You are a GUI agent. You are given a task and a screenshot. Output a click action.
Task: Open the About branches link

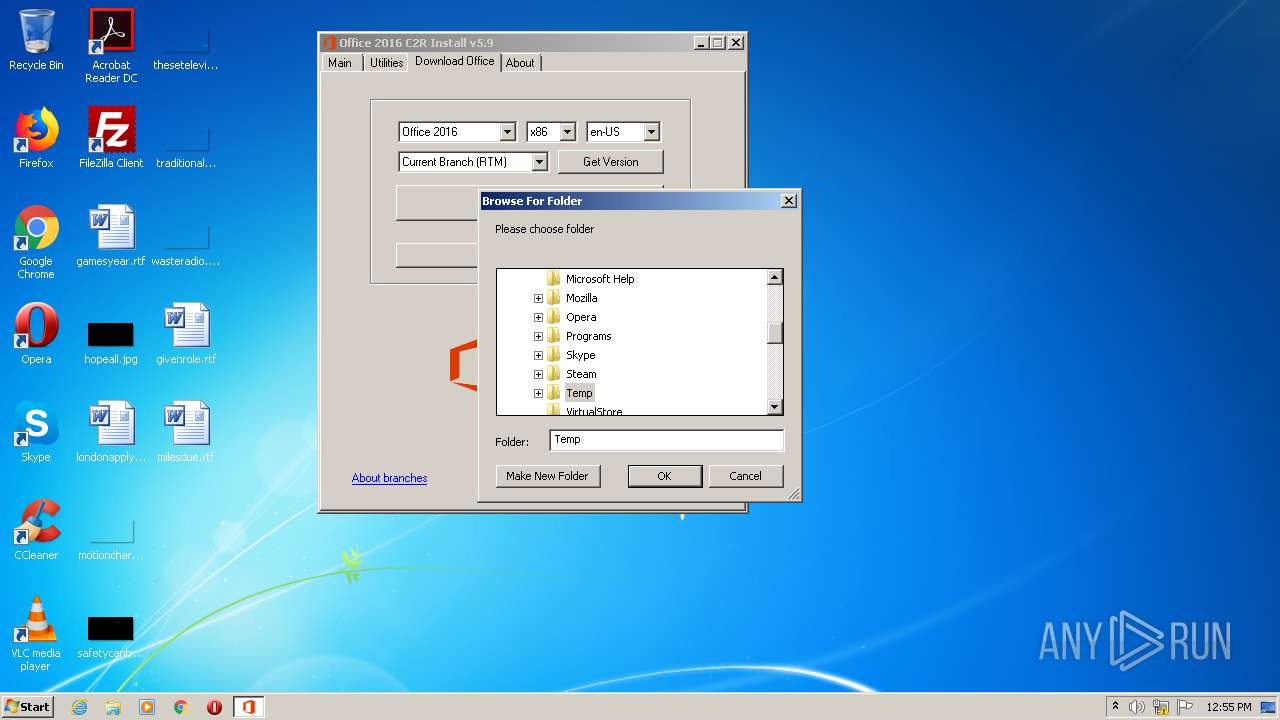tap(389, 478)
